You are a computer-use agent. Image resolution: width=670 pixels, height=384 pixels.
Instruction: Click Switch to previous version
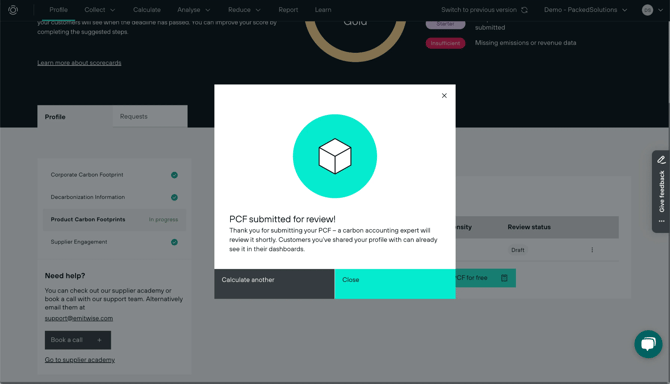coord(479,10)
